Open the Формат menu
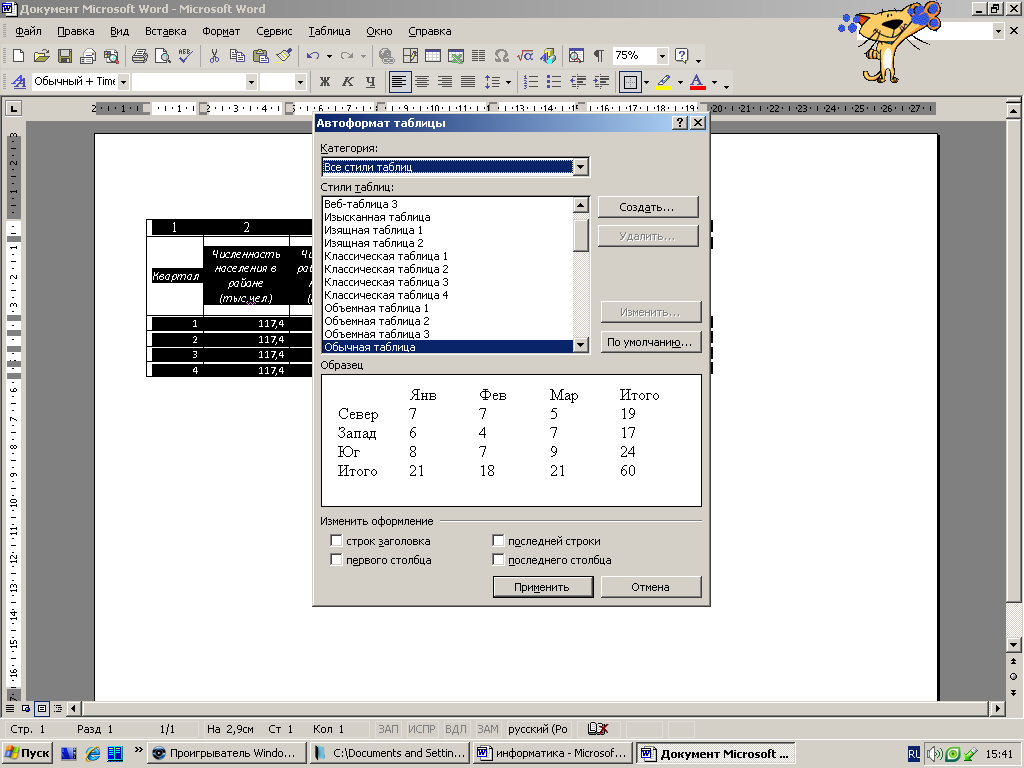 point(221,31)
